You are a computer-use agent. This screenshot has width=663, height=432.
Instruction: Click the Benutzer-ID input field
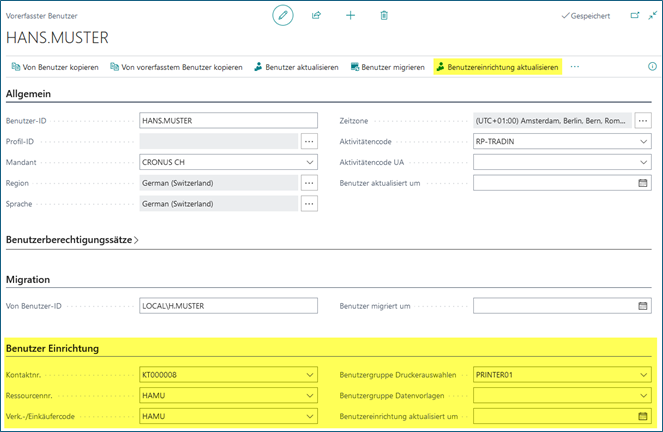(228, 120)
